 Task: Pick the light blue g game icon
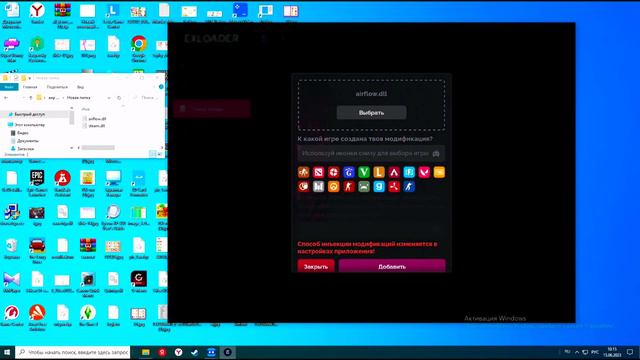(379, 187)
